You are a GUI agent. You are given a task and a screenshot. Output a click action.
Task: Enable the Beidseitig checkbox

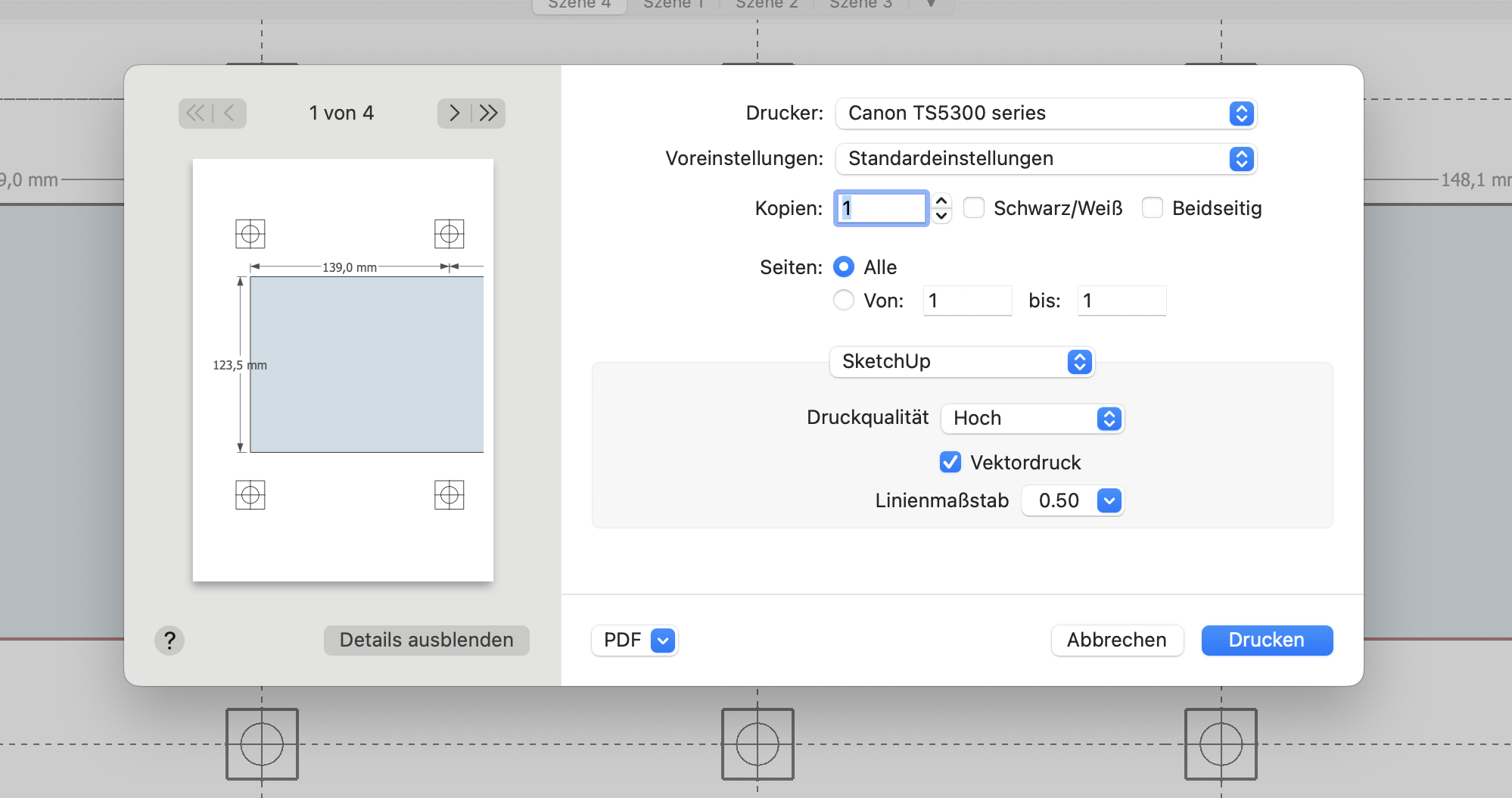click(x=1153, y=208)
